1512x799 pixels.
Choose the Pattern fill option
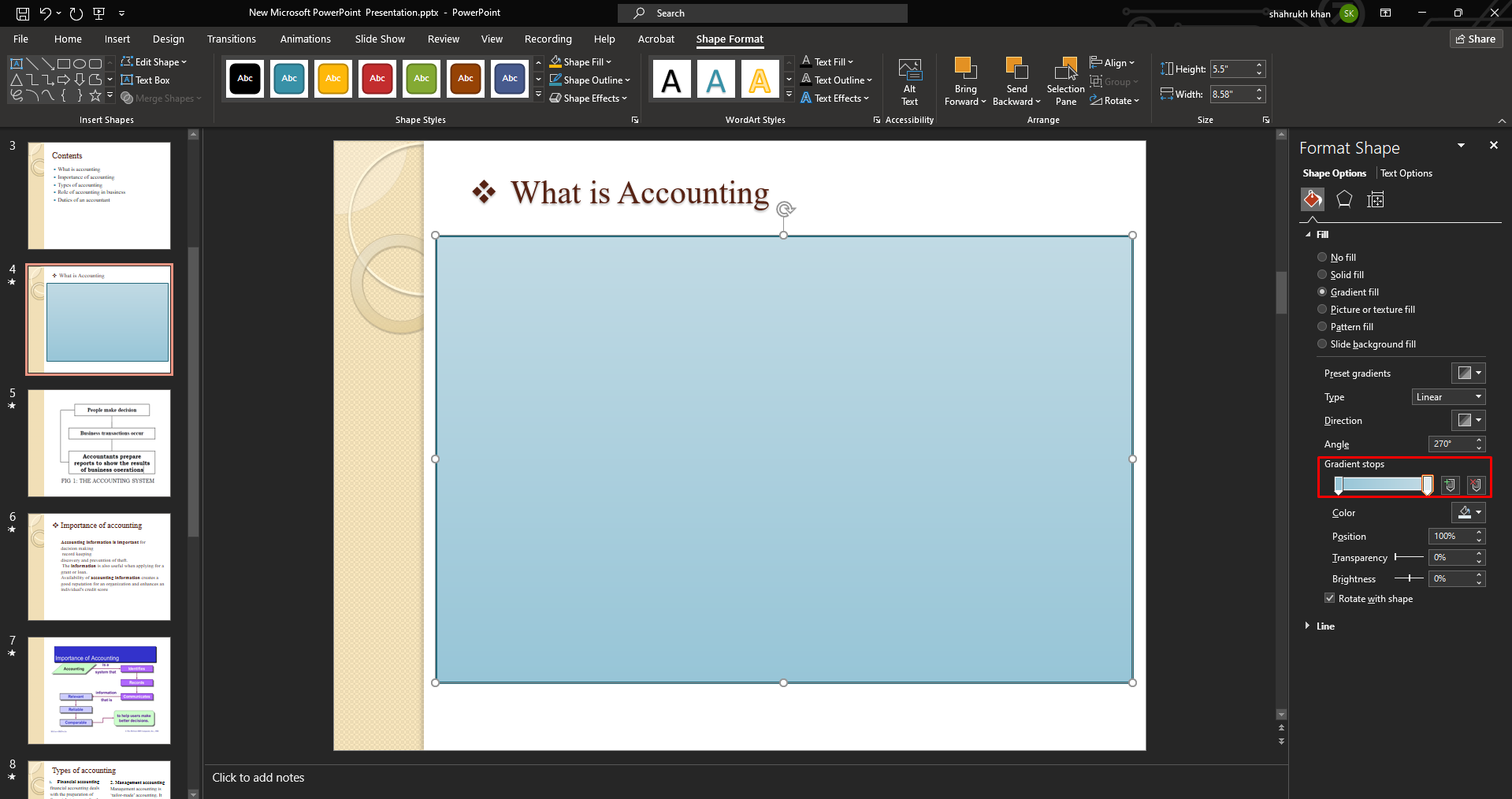pyautogui.click(x=1322, y=327)
